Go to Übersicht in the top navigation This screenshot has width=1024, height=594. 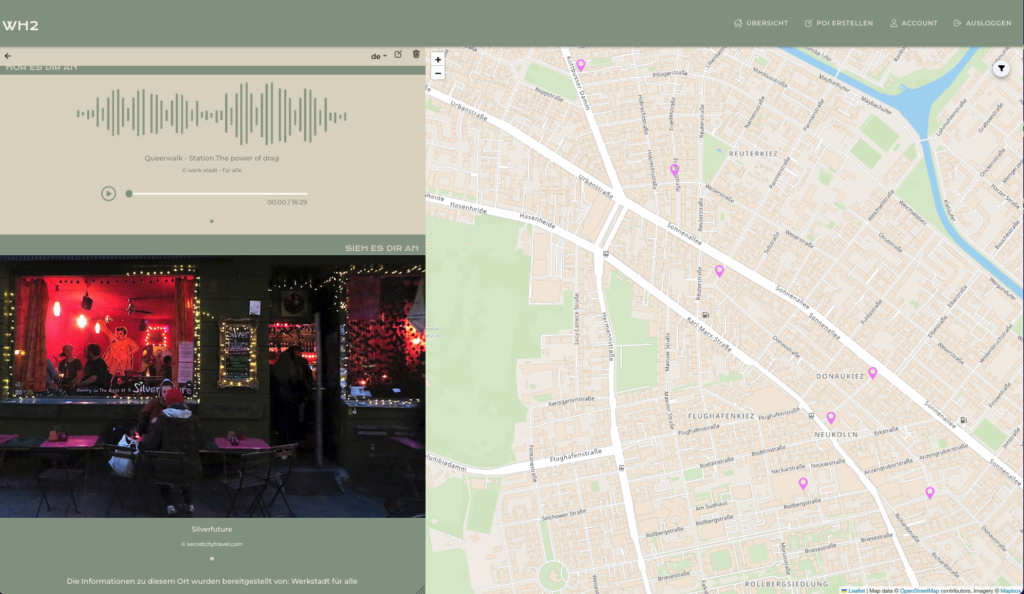(761, 23)
